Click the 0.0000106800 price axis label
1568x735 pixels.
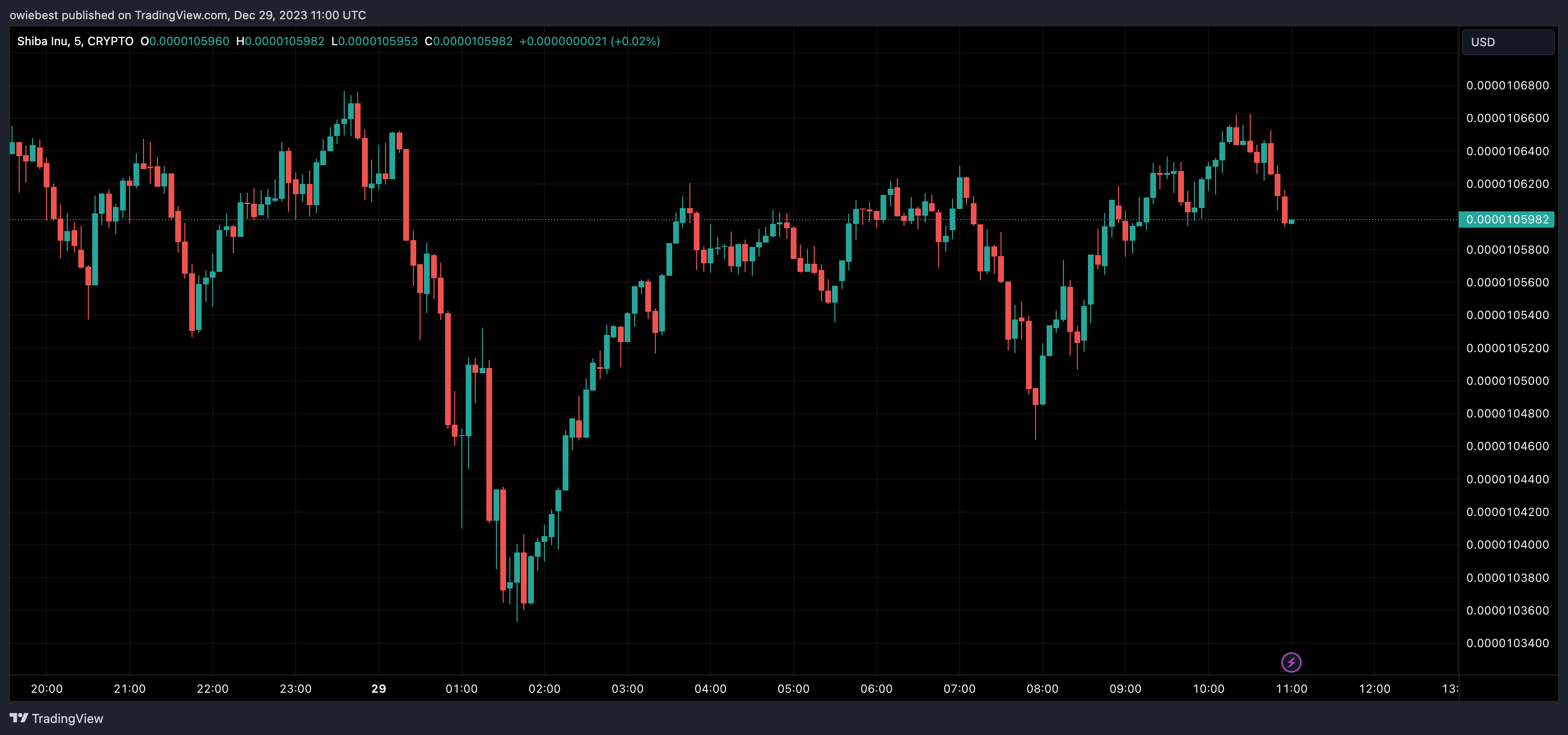pyautogui.click(x=1507, y=85)
